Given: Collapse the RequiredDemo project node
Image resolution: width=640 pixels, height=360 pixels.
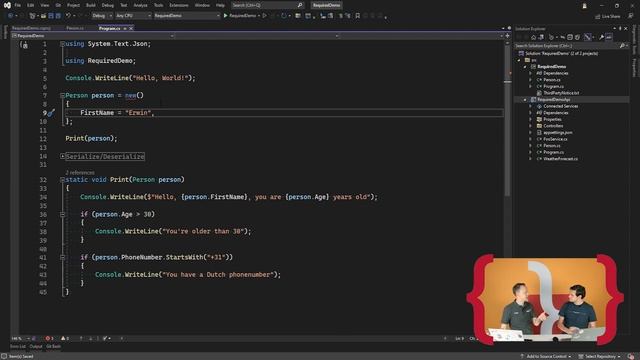Looking at the screenshot, I should pos(525,67).
